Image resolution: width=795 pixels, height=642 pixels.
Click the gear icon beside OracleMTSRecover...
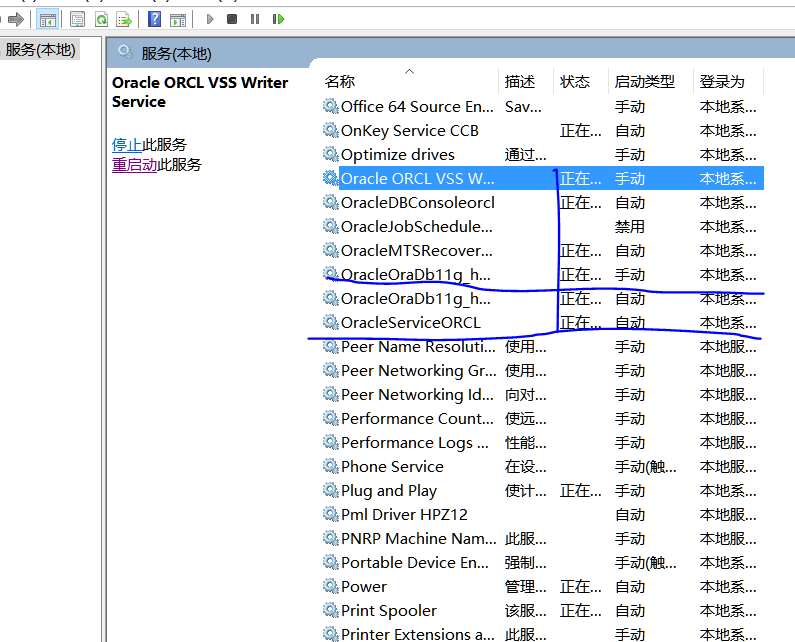[x=331, y=250]
